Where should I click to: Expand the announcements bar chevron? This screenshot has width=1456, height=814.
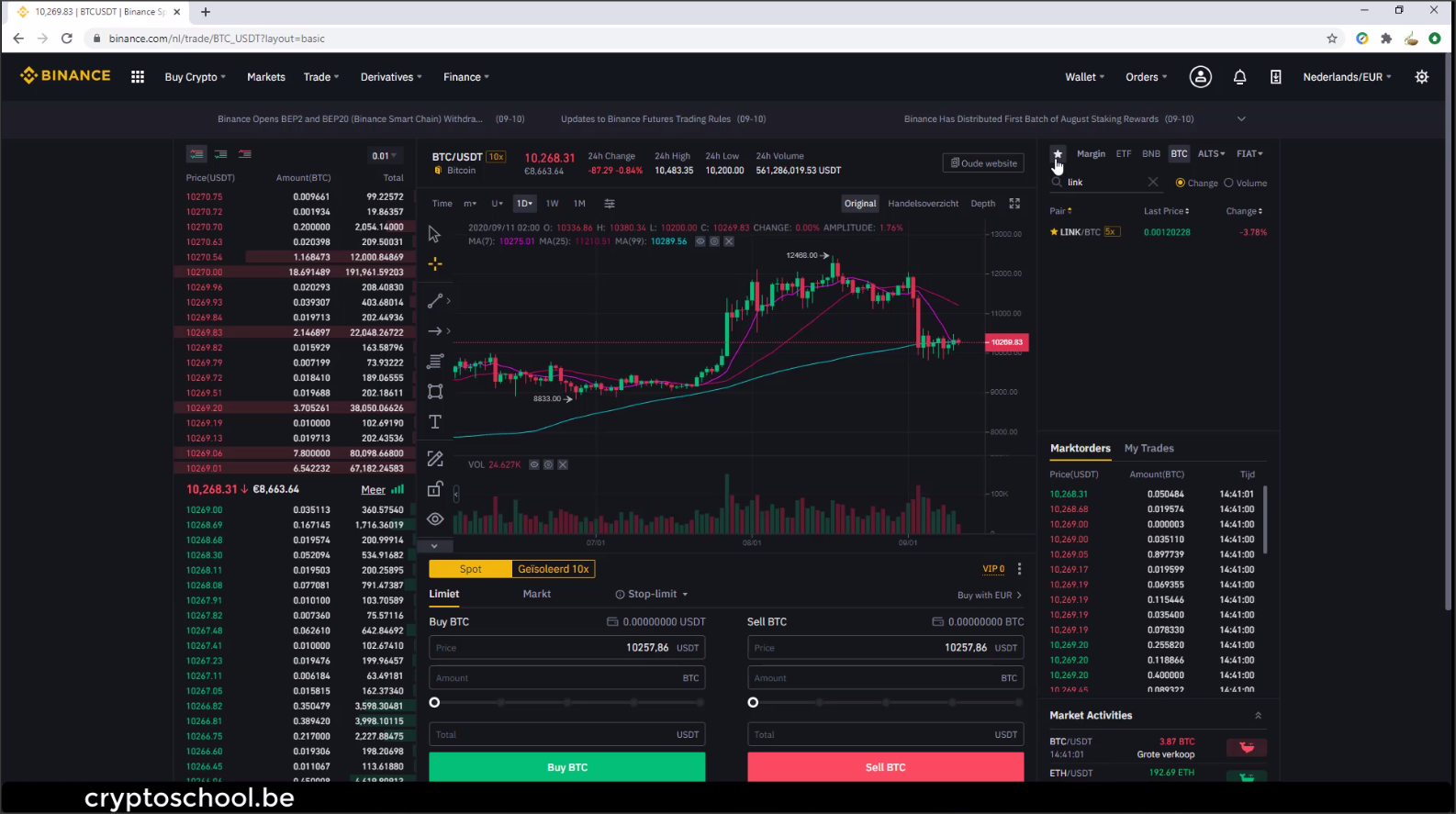click(1241, 119)
